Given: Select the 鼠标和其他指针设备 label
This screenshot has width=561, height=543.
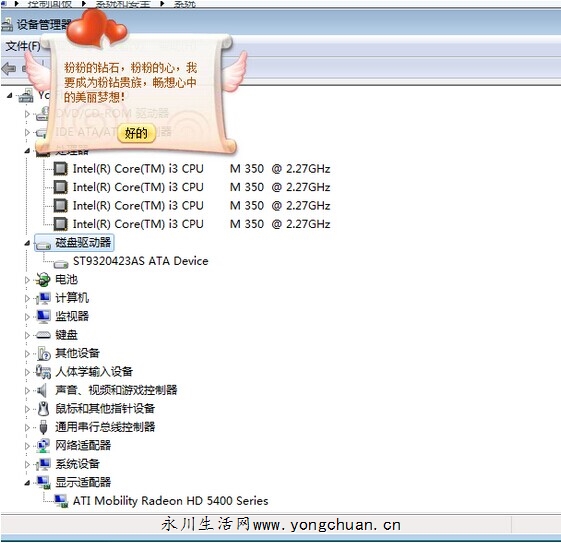Looking at the screenshot, I should (105, 409).
